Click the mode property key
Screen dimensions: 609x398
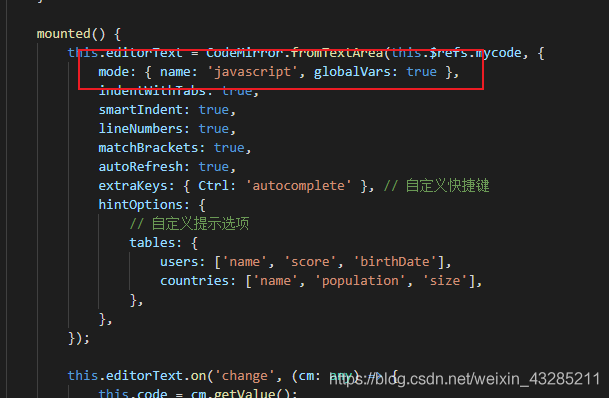coord(113,72)
